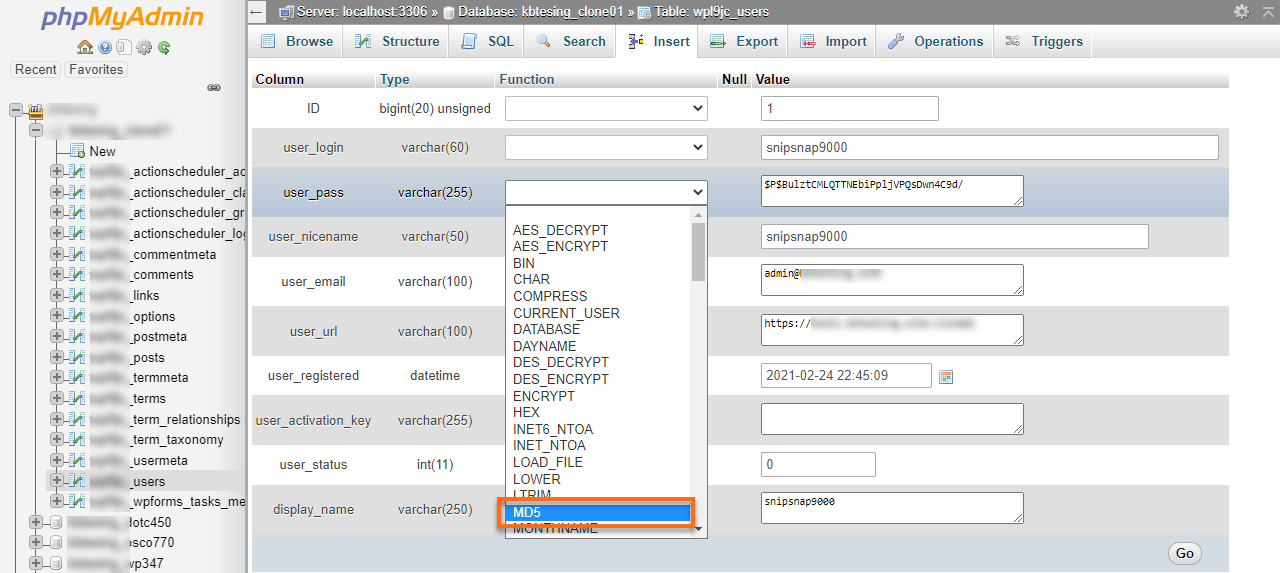1280x573 pixels.
Task: Click the _users table icon
Action: (77, 482)
